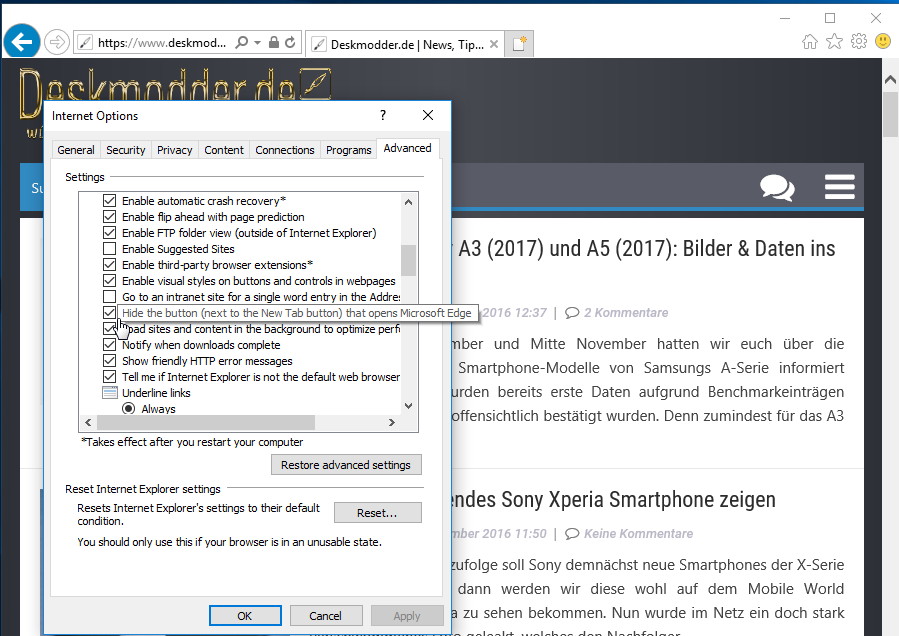Click the Sony Xperia Smartphone article headline
The height and width of the screenshot is (636, 899).
[613, 500]
